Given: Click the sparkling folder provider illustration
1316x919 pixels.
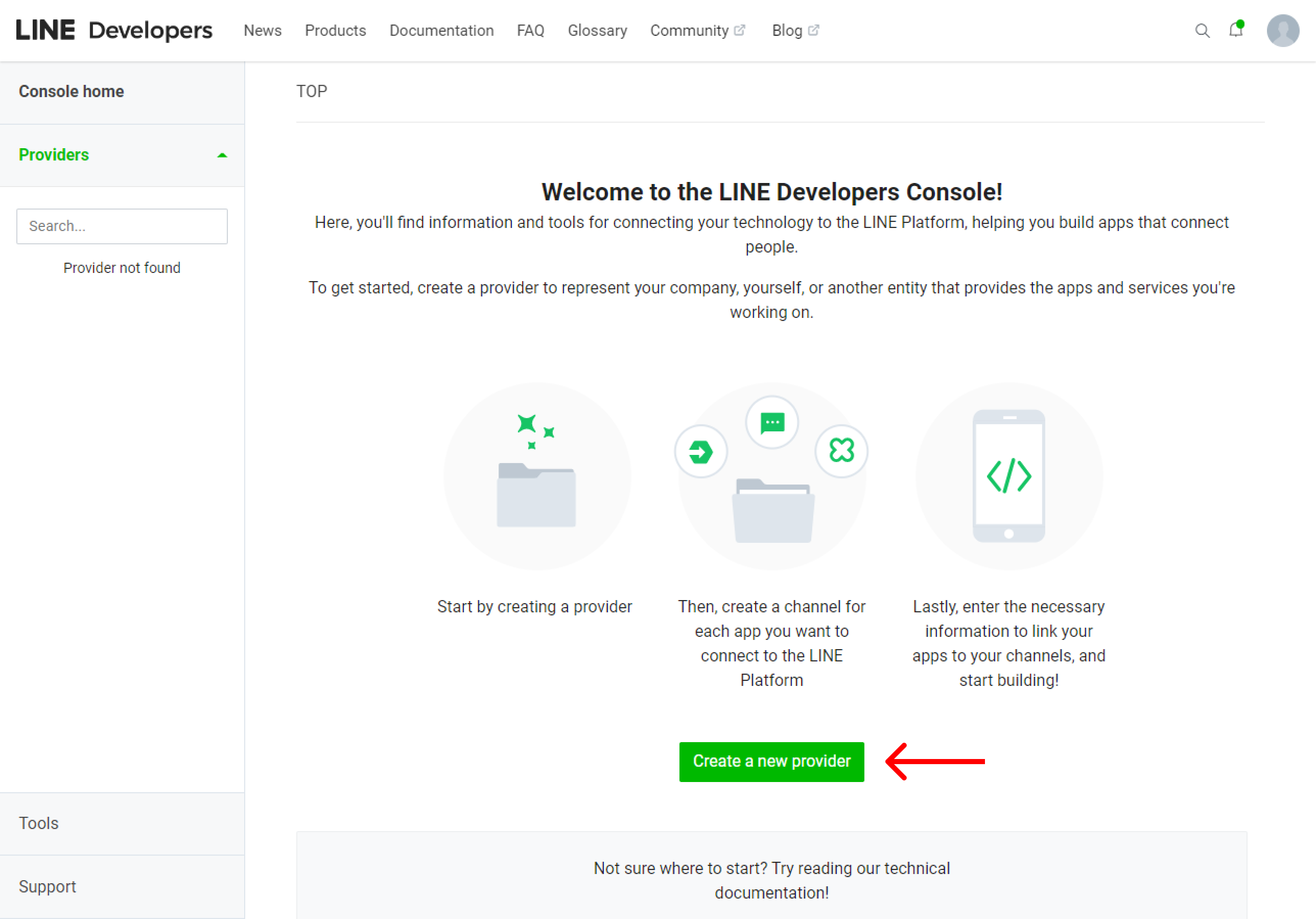Looking at the screenshot, I should (536, 476).
